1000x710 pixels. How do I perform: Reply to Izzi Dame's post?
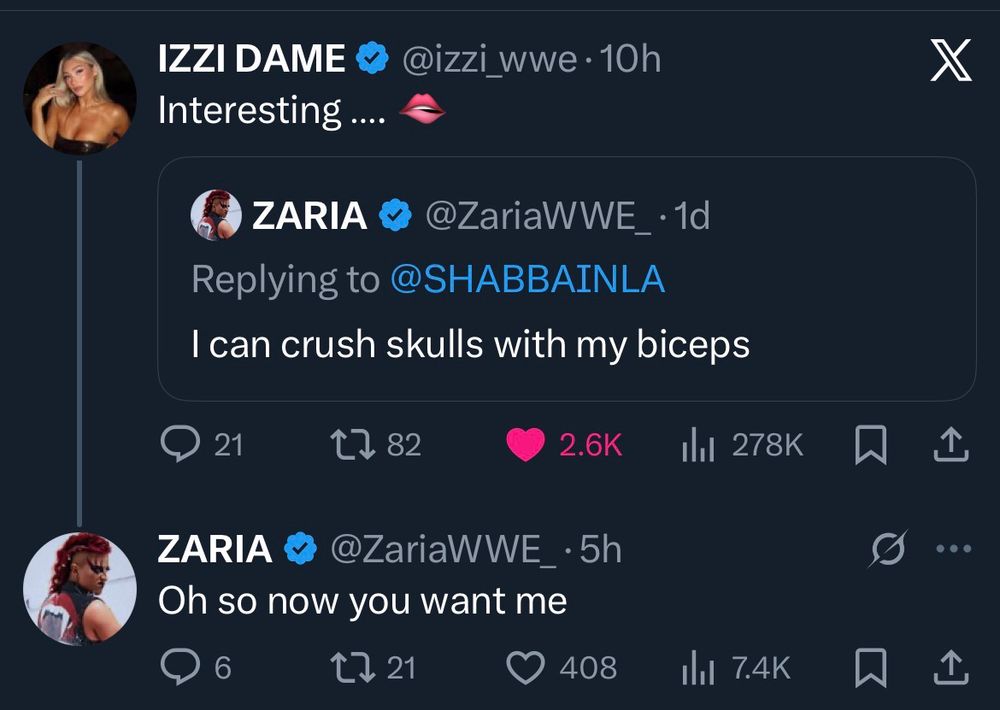pos(178,444)
